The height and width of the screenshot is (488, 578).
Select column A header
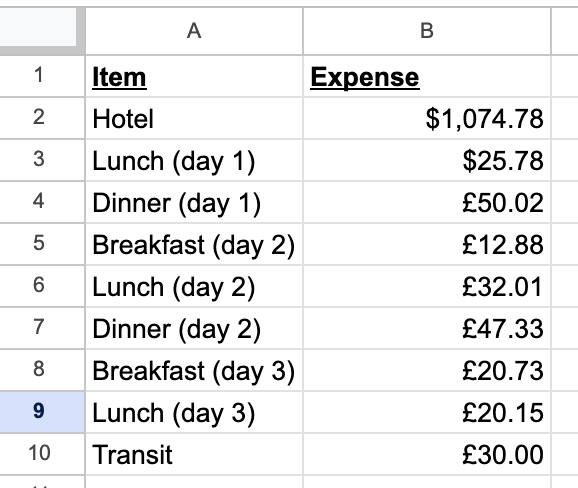[194, 31]
